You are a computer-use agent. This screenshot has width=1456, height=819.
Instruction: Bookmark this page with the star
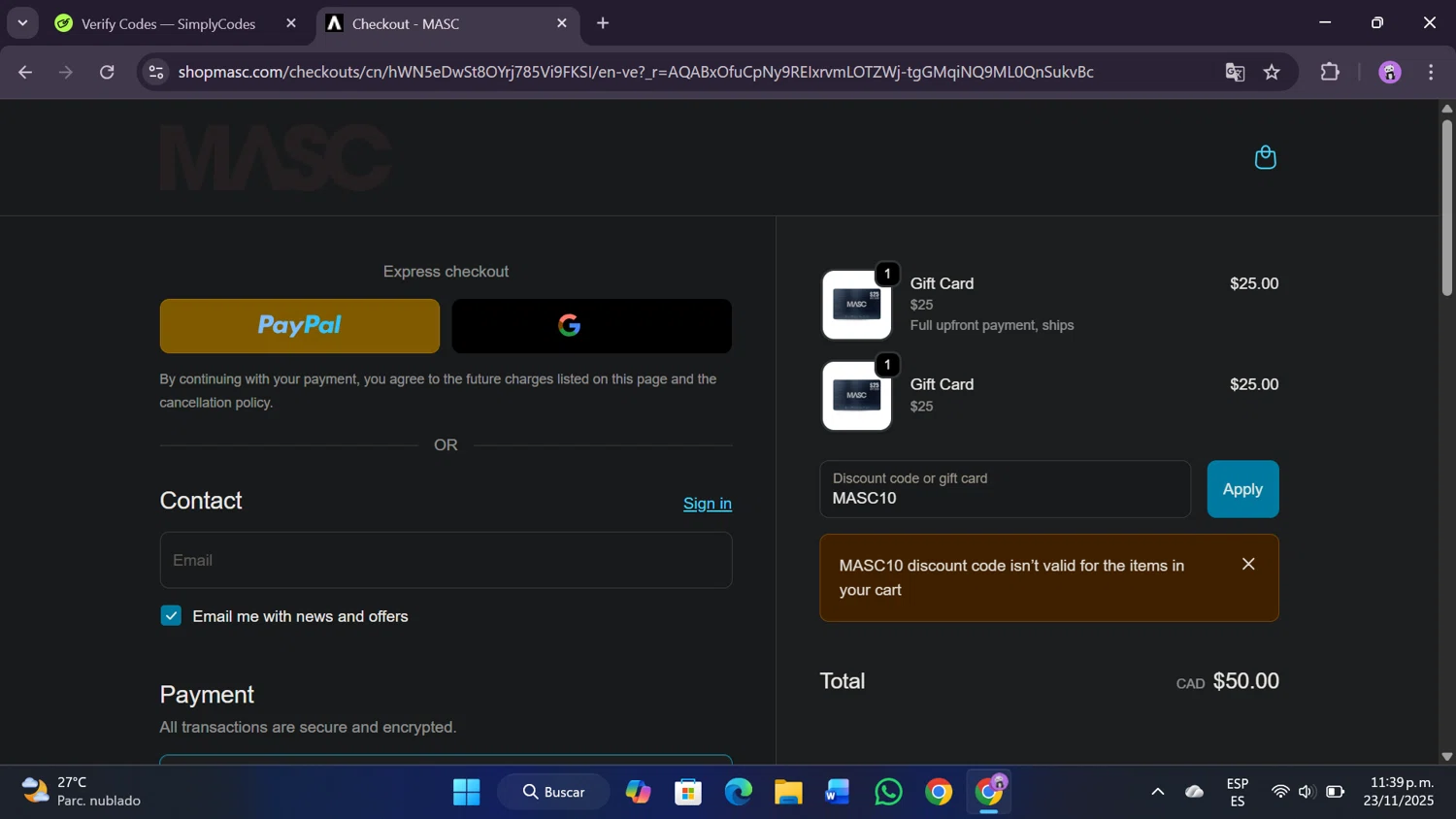point(1272,72)
